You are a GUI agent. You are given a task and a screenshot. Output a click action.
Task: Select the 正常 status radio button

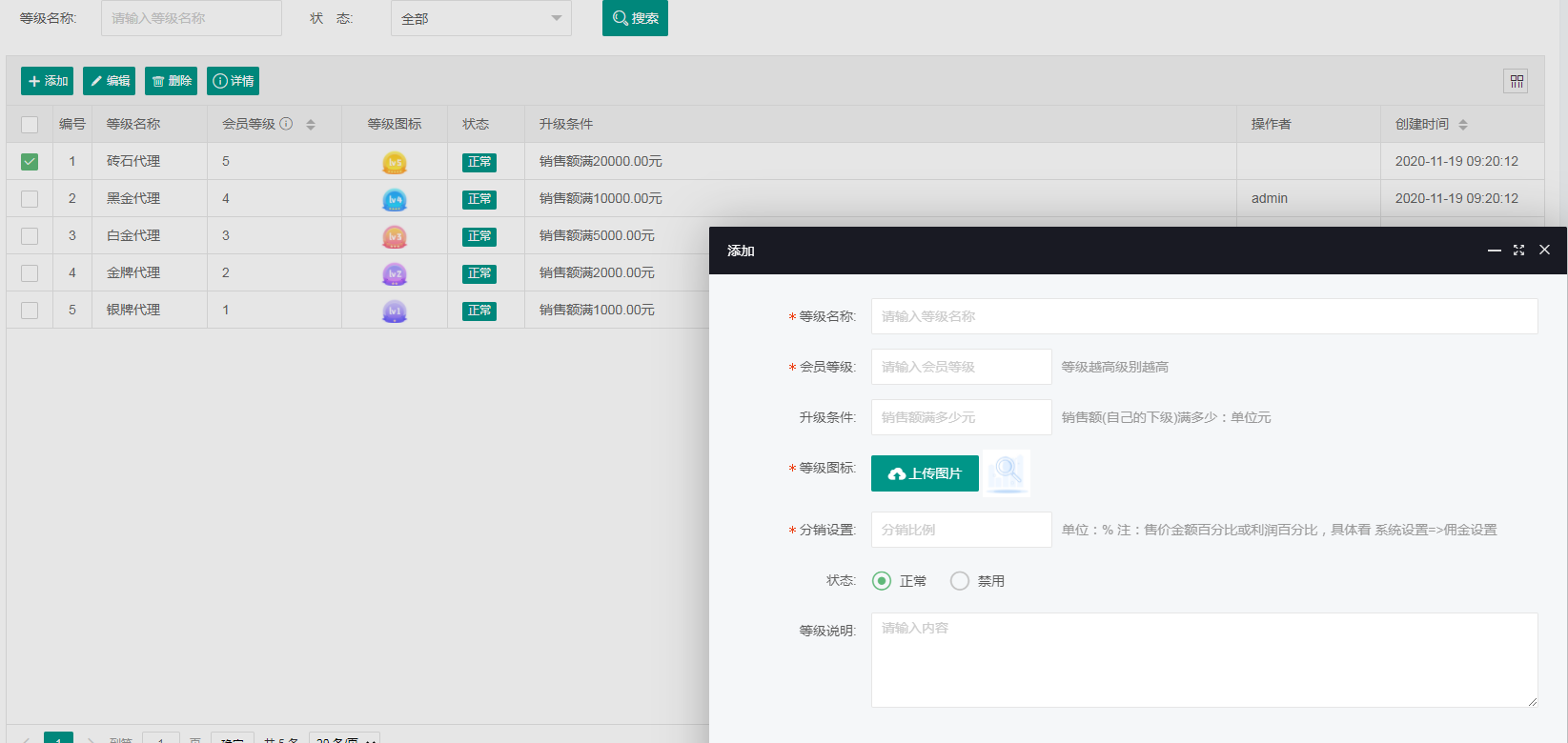882,581
